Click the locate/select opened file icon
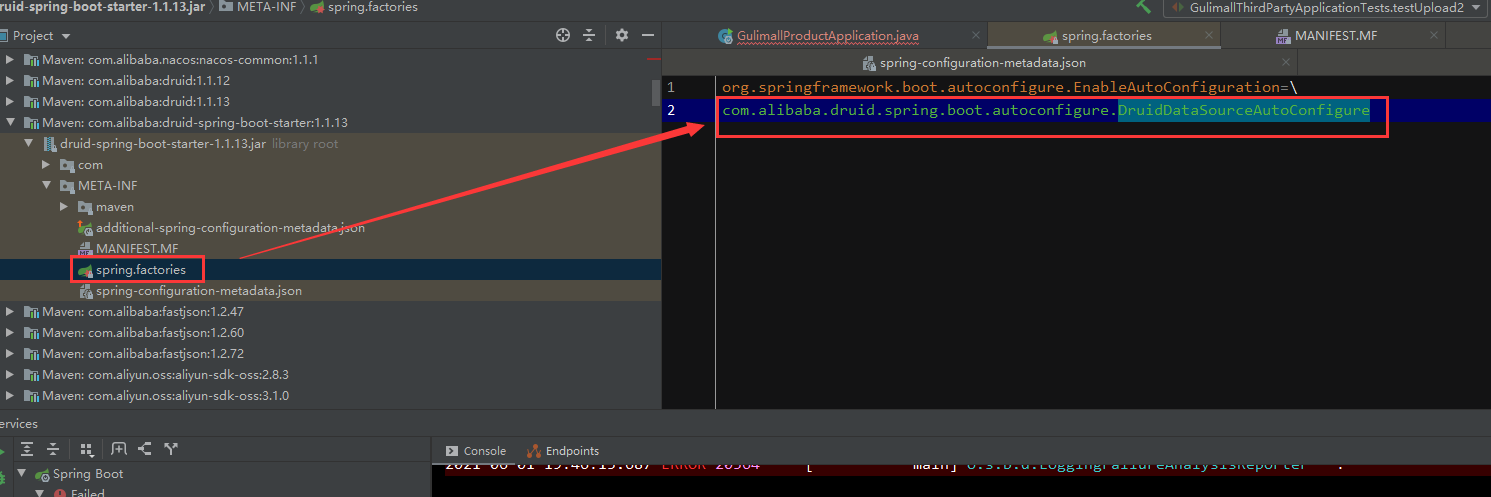 (x=563, y=35)
